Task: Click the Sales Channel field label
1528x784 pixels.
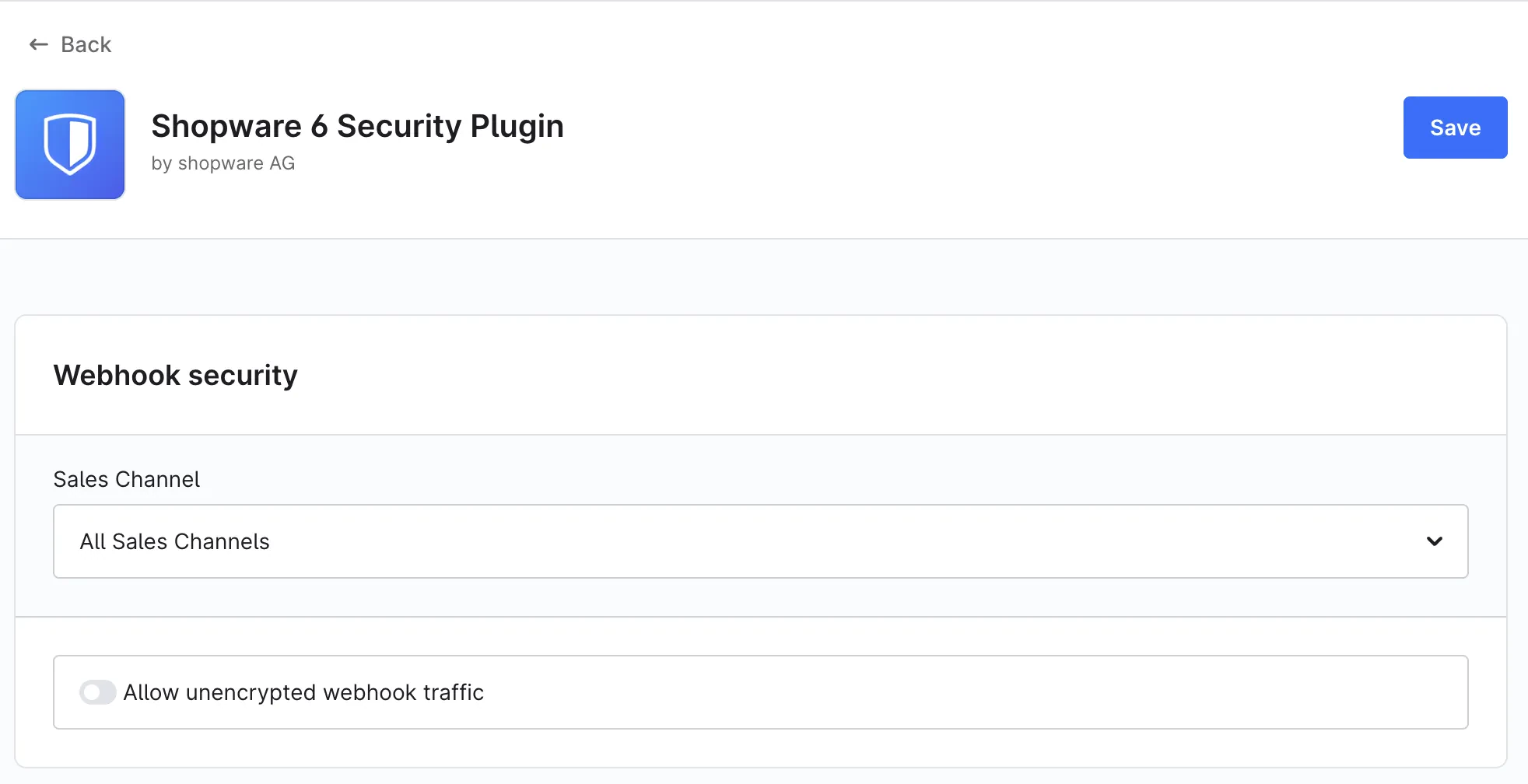Action: point(127,479)
